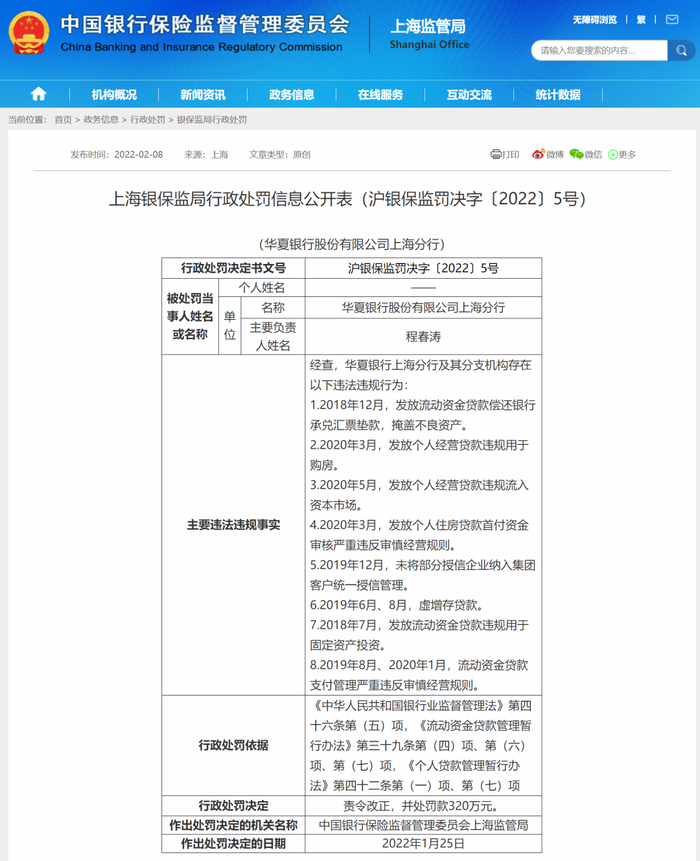Click the 行政处罚决定 cell
The image size is (700, 861).
point(233,806)
